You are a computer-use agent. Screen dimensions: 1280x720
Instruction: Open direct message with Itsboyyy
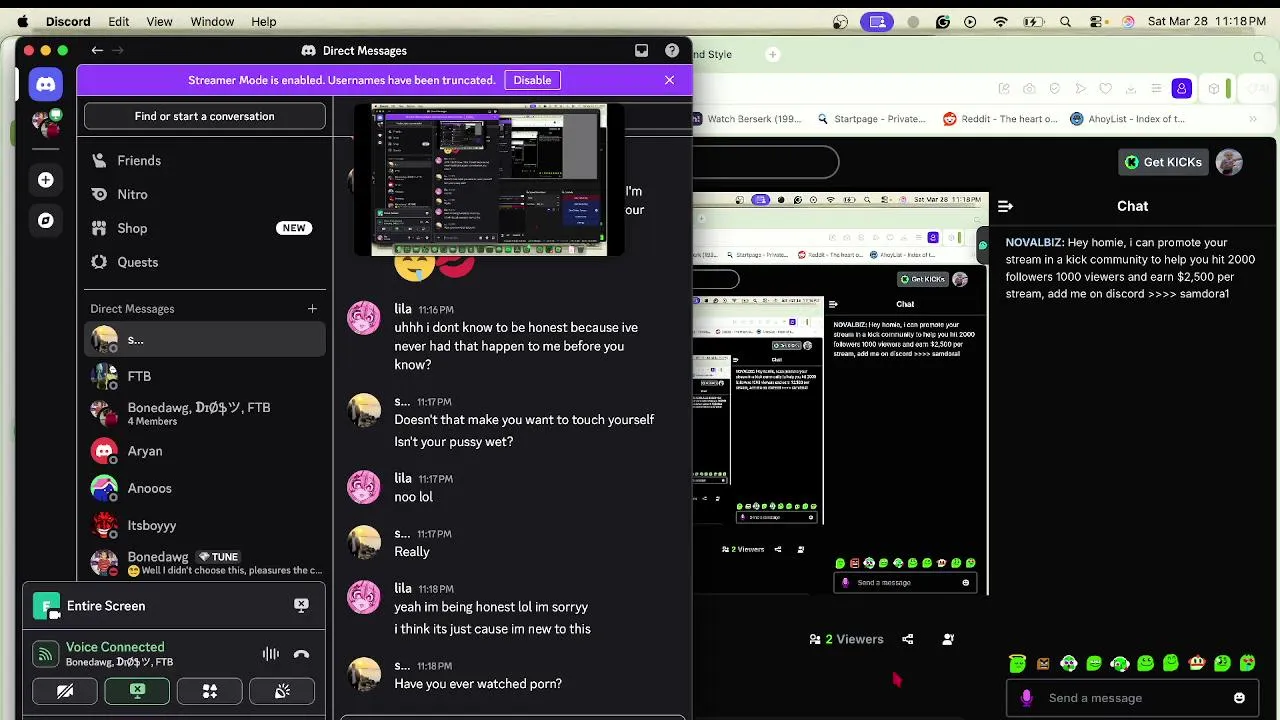(x=204, y=525)
